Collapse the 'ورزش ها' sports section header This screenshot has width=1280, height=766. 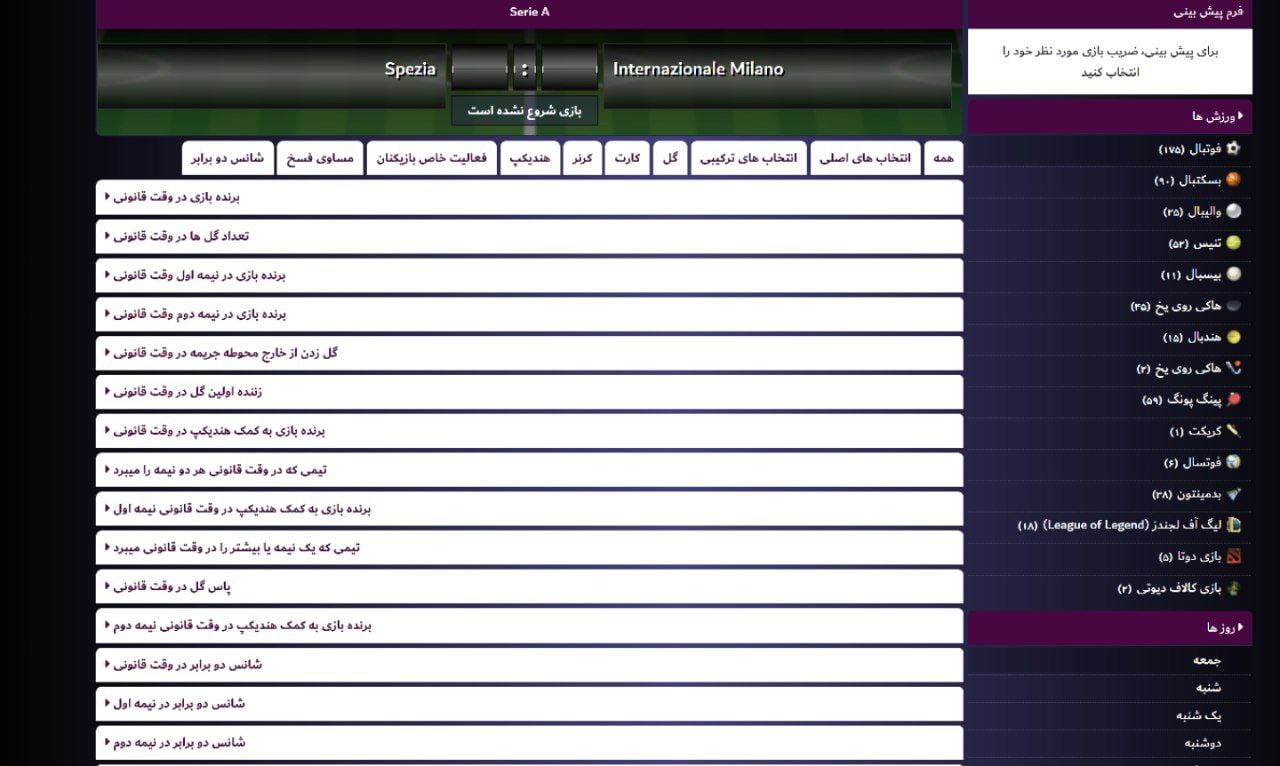(x=1216, y=117)
